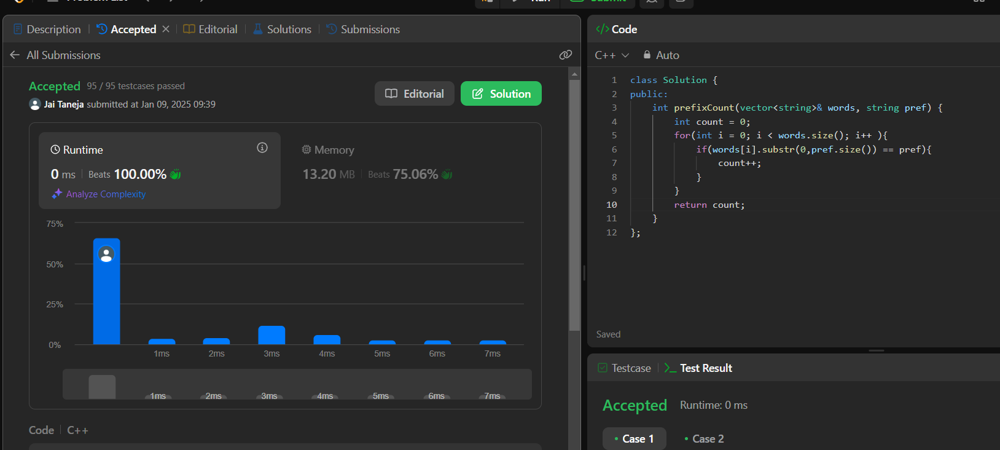1000x450 pixels.
Task: View the Submissions tab
Action: (x=363, y=29)
